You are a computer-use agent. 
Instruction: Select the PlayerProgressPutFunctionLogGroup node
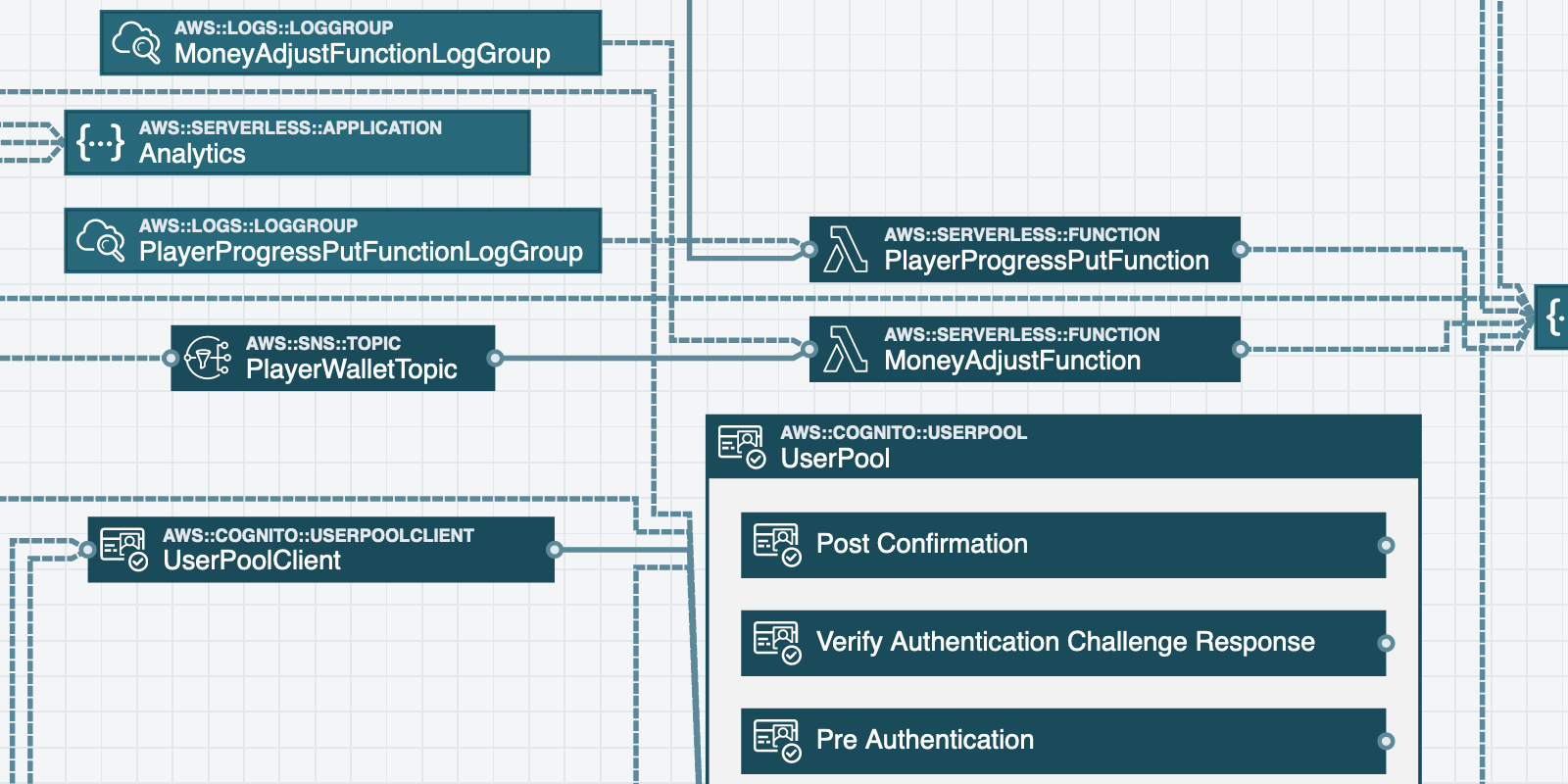point(333,240)
